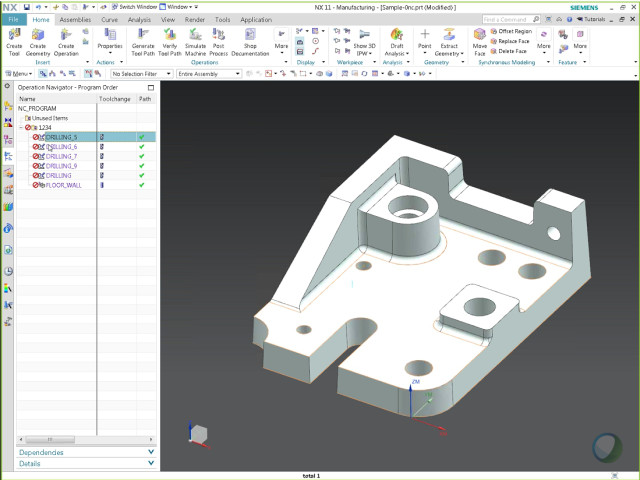
Task: Open the File tab
Action: pyautogui.click(x=13, y=20)
